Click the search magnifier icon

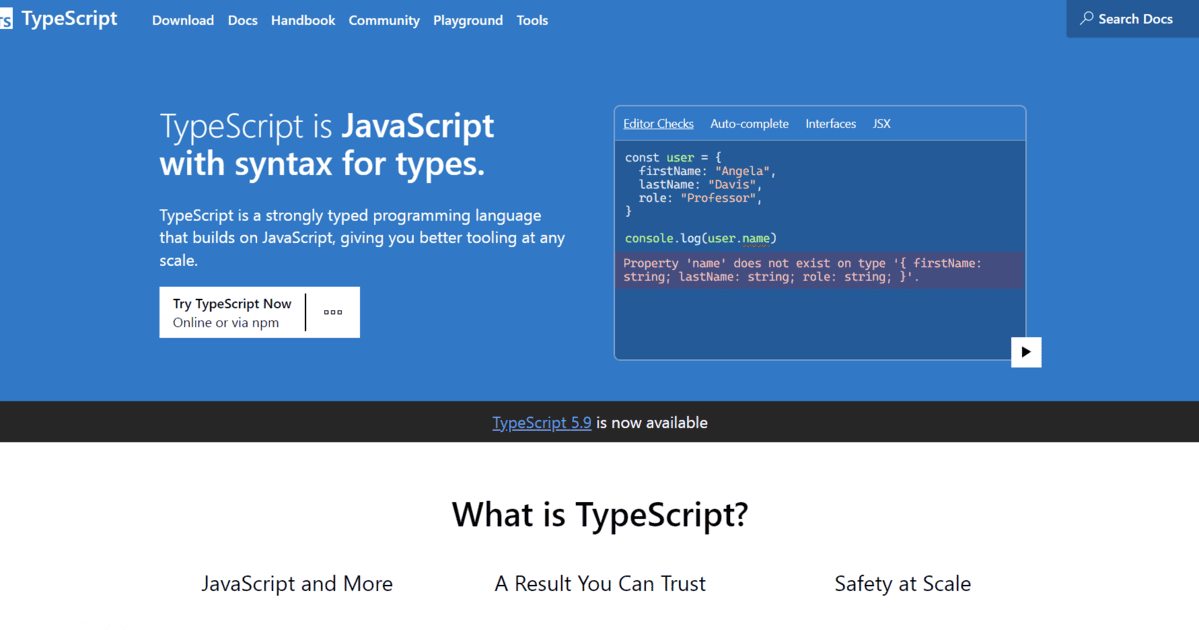pos(1086,18)
